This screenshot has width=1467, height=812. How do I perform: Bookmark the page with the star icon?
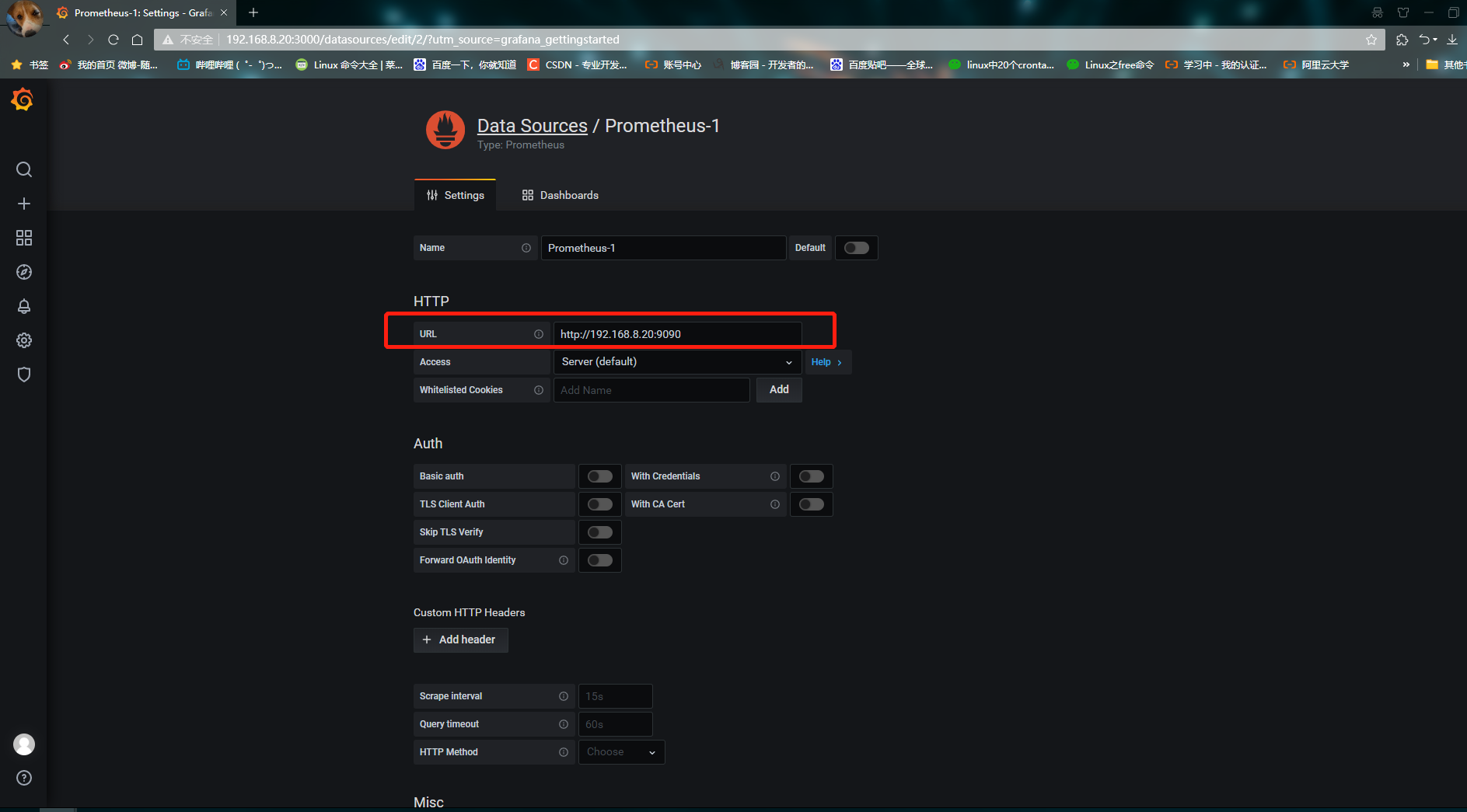tap(1371, 40)
